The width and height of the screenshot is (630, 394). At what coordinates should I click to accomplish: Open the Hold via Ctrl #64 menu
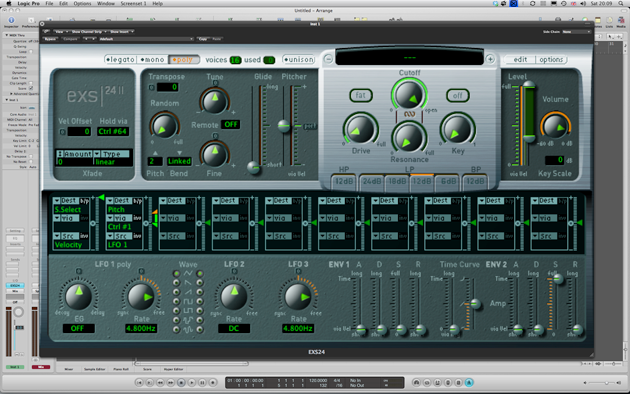coord(112,131)
